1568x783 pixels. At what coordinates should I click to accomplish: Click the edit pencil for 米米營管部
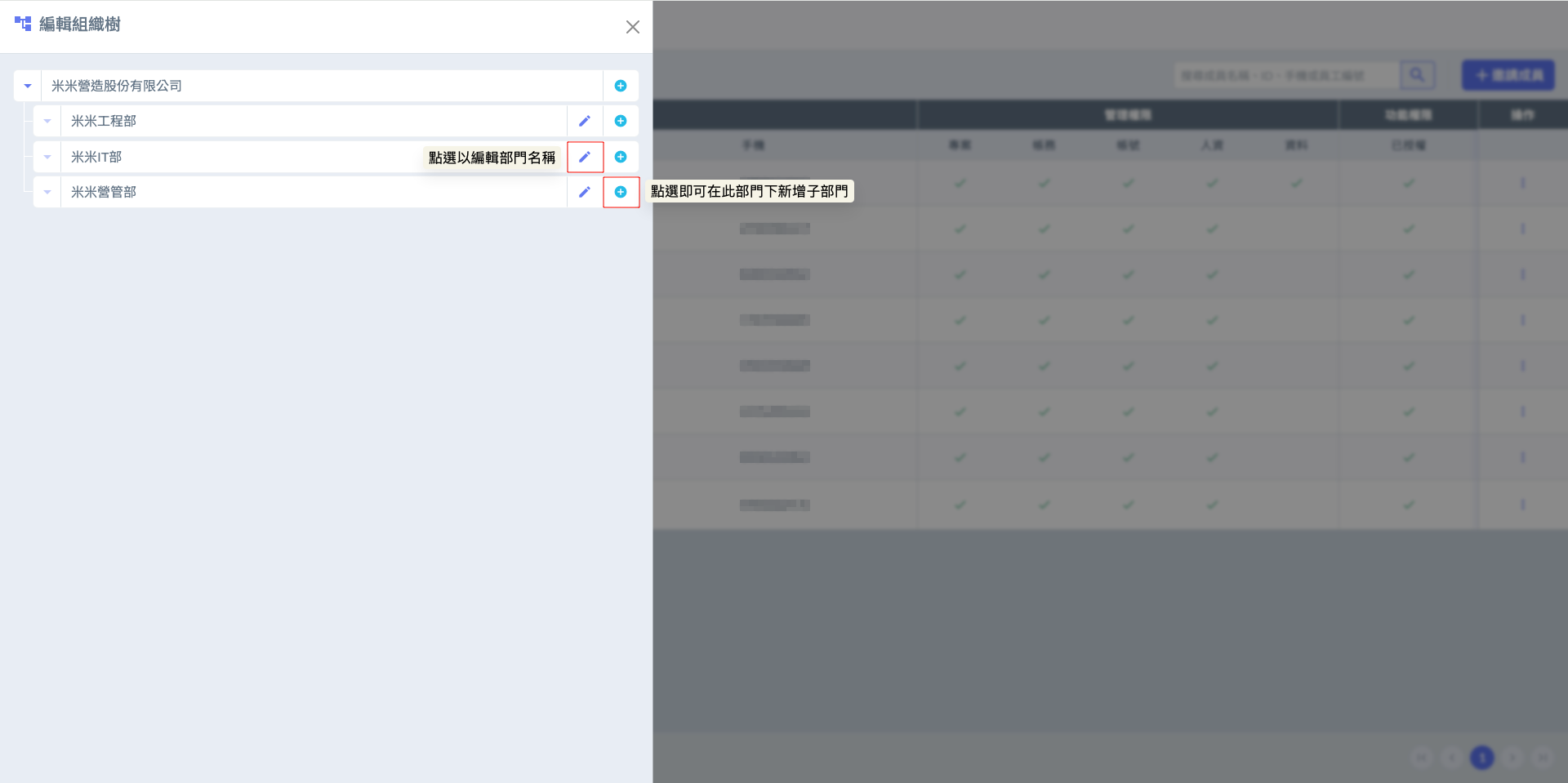585,192
